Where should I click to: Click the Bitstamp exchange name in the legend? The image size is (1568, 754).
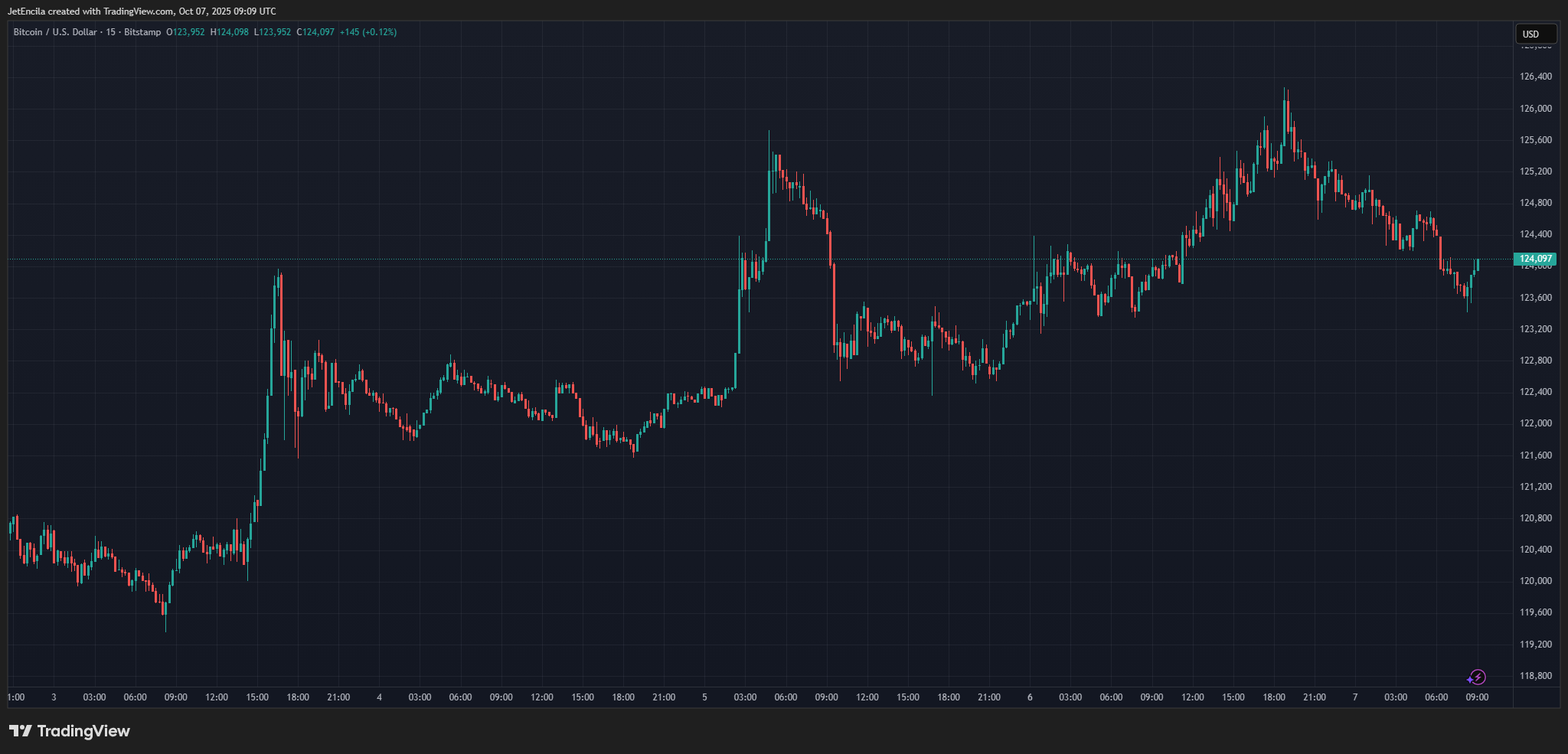[142, 32]
